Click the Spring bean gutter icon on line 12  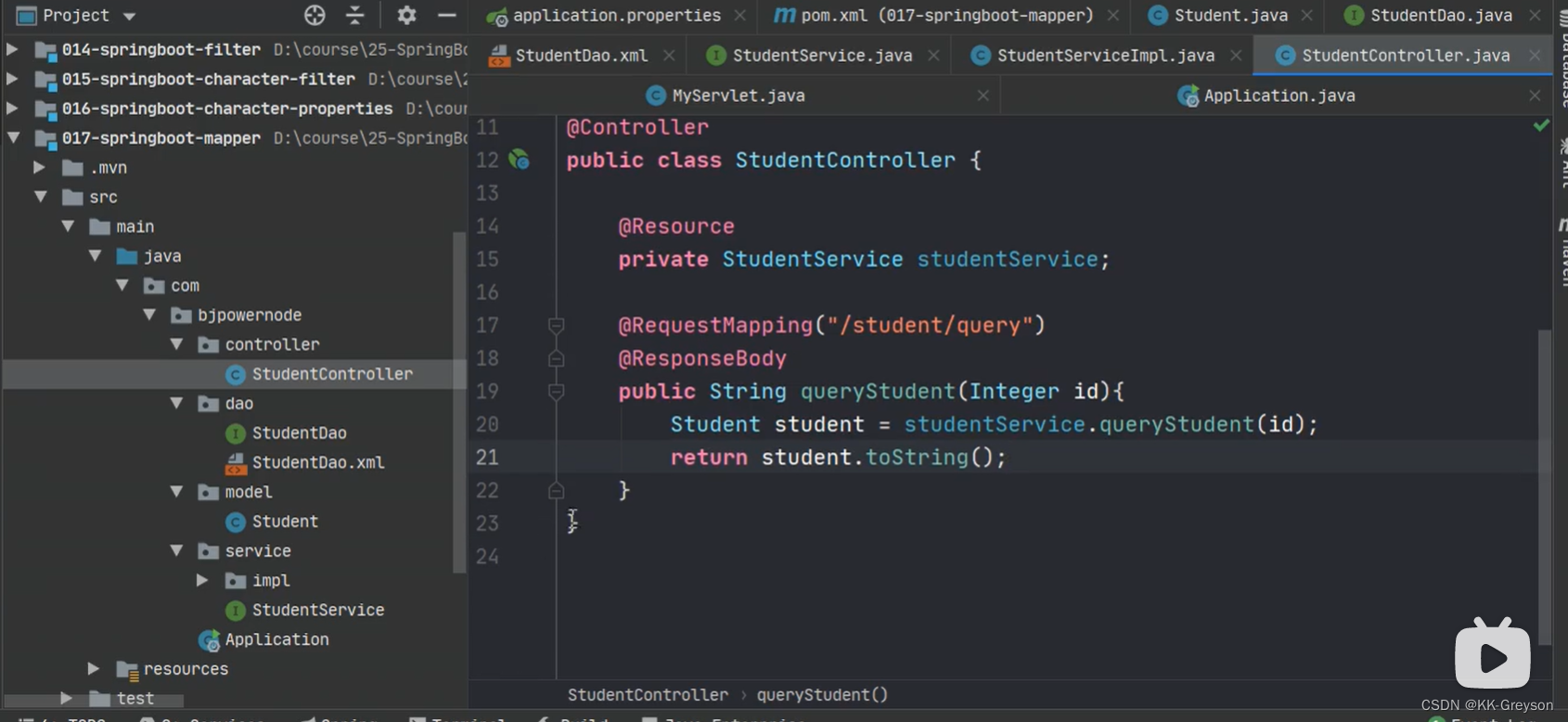tap(520, 160)
